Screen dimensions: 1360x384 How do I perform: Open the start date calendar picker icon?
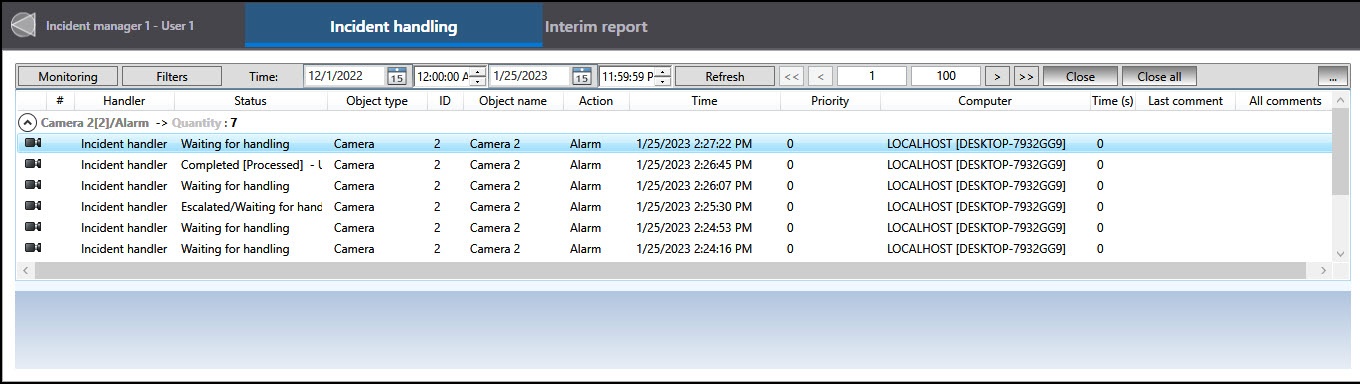coord(396,76)
